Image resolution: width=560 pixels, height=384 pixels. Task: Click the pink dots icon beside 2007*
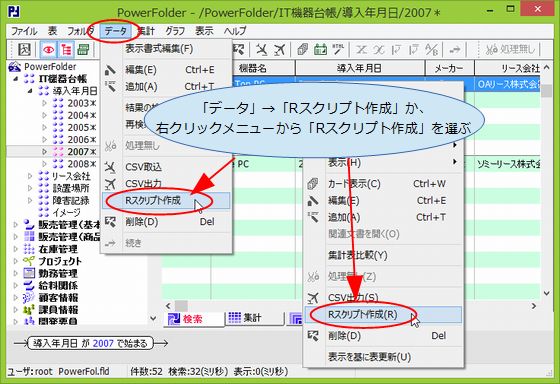point(58,151)
